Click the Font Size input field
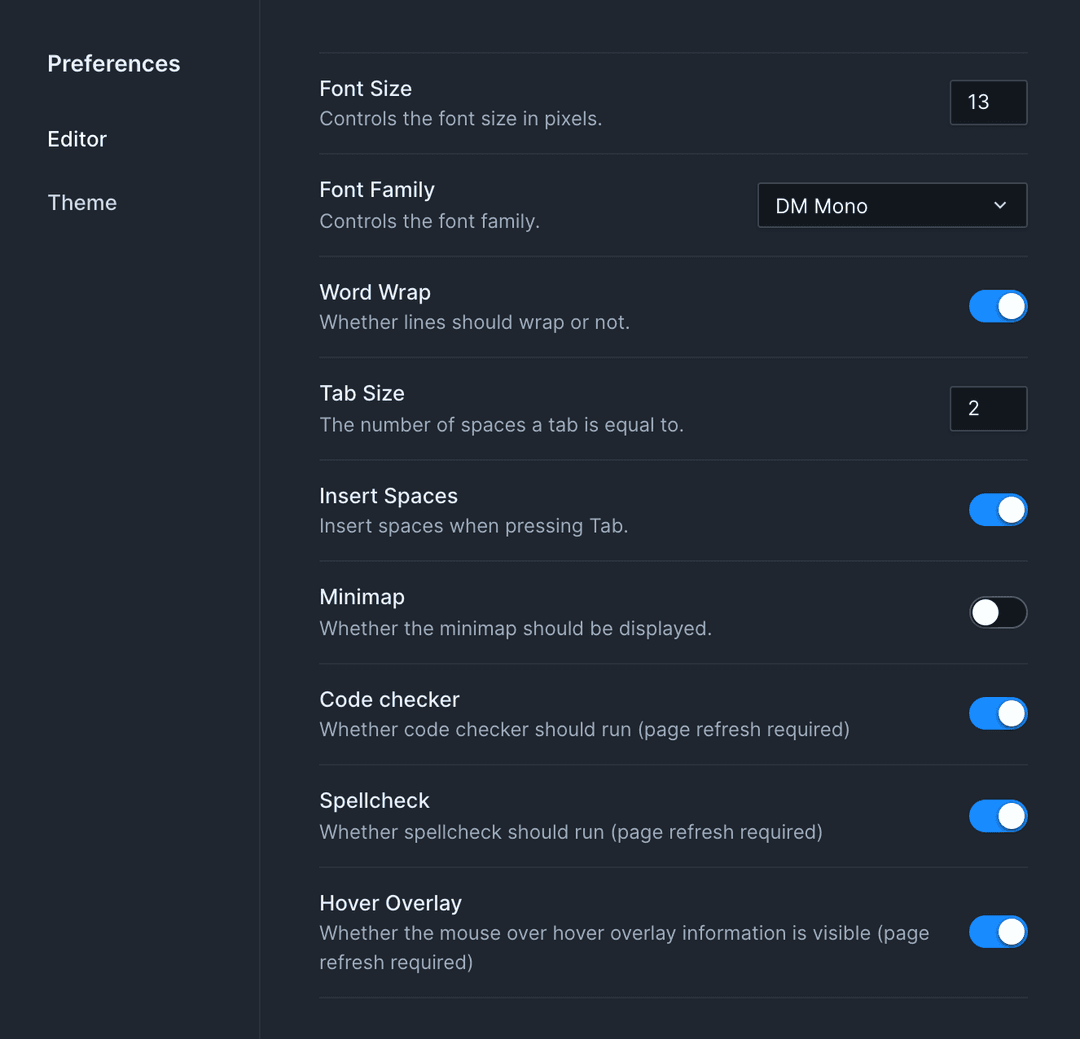 coord(988,102)
